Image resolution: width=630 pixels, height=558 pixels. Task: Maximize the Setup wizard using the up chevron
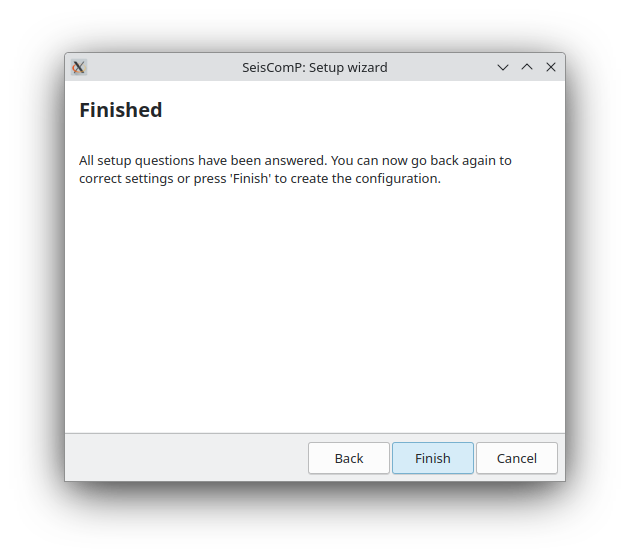click(527, 67)
